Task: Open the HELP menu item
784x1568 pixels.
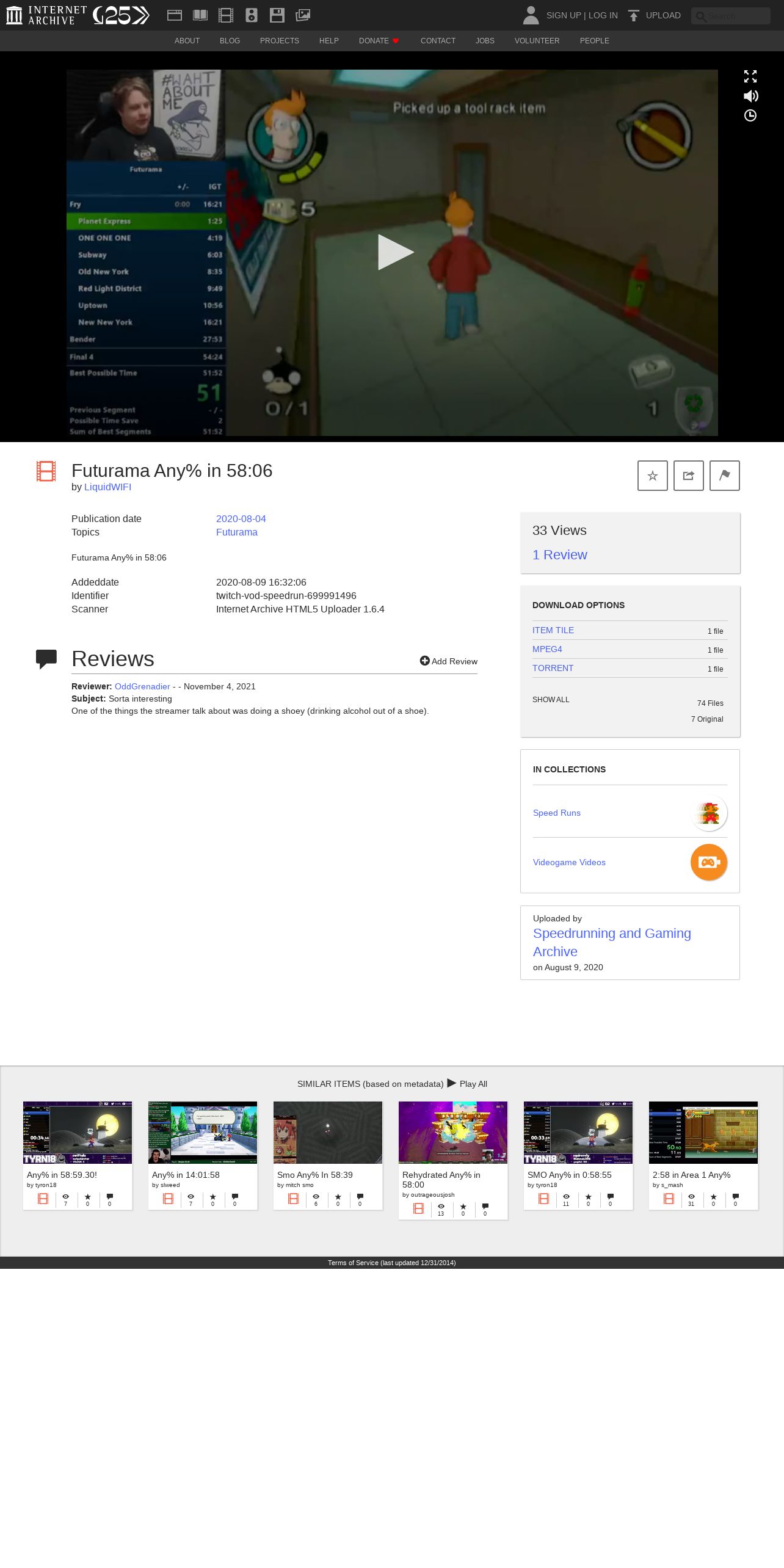Action: (x=328, y=41)
